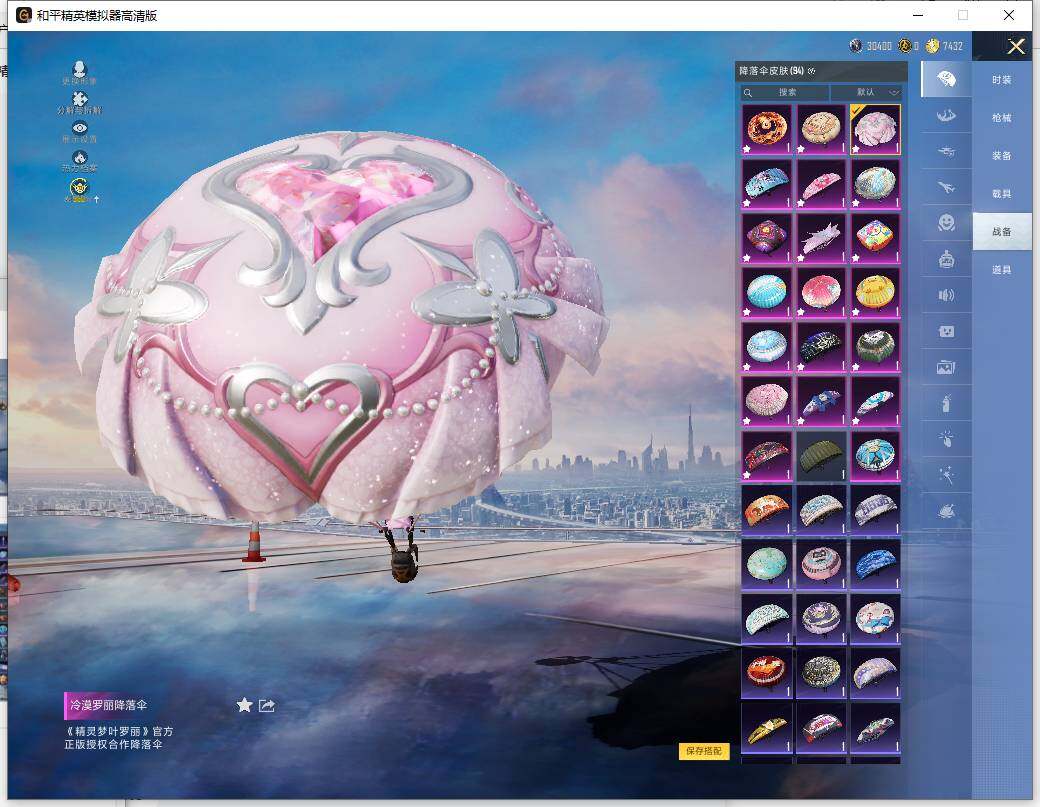Switch to the 载具 tab
This screenshot has width=1040, height=807.
click(x=1002, y=194)
